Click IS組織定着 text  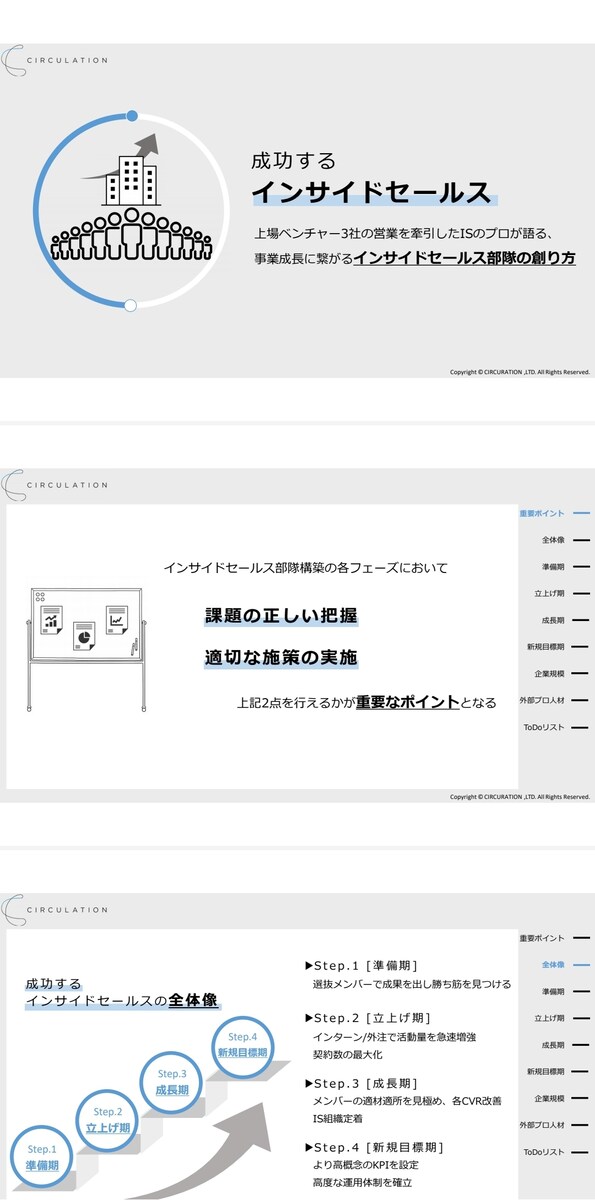(x=340, y=1119)
